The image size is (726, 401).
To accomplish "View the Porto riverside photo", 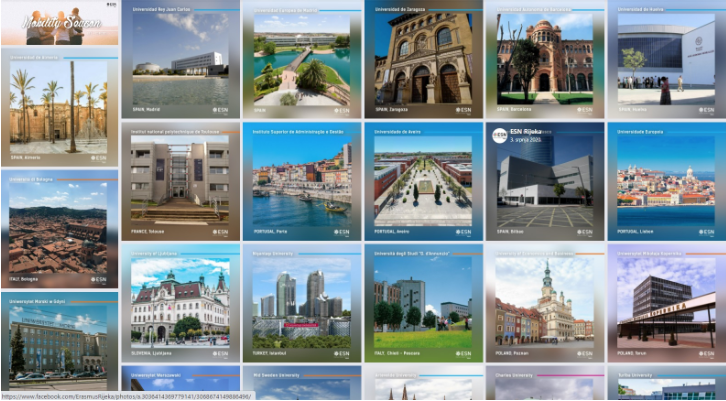I will (301, 181).
